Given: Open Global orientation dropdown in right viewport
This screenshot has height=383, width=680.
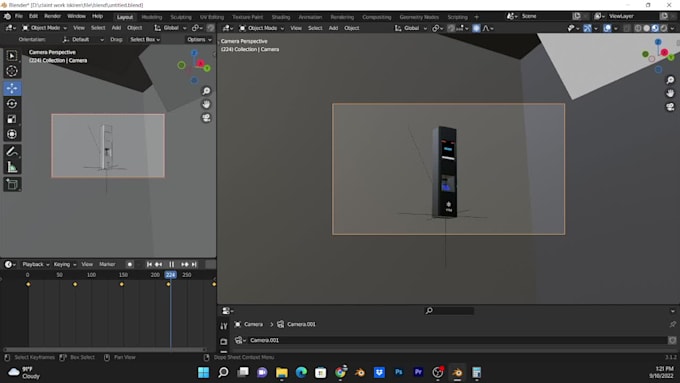Looking at the screenshot, I should (x=411, y=28).
